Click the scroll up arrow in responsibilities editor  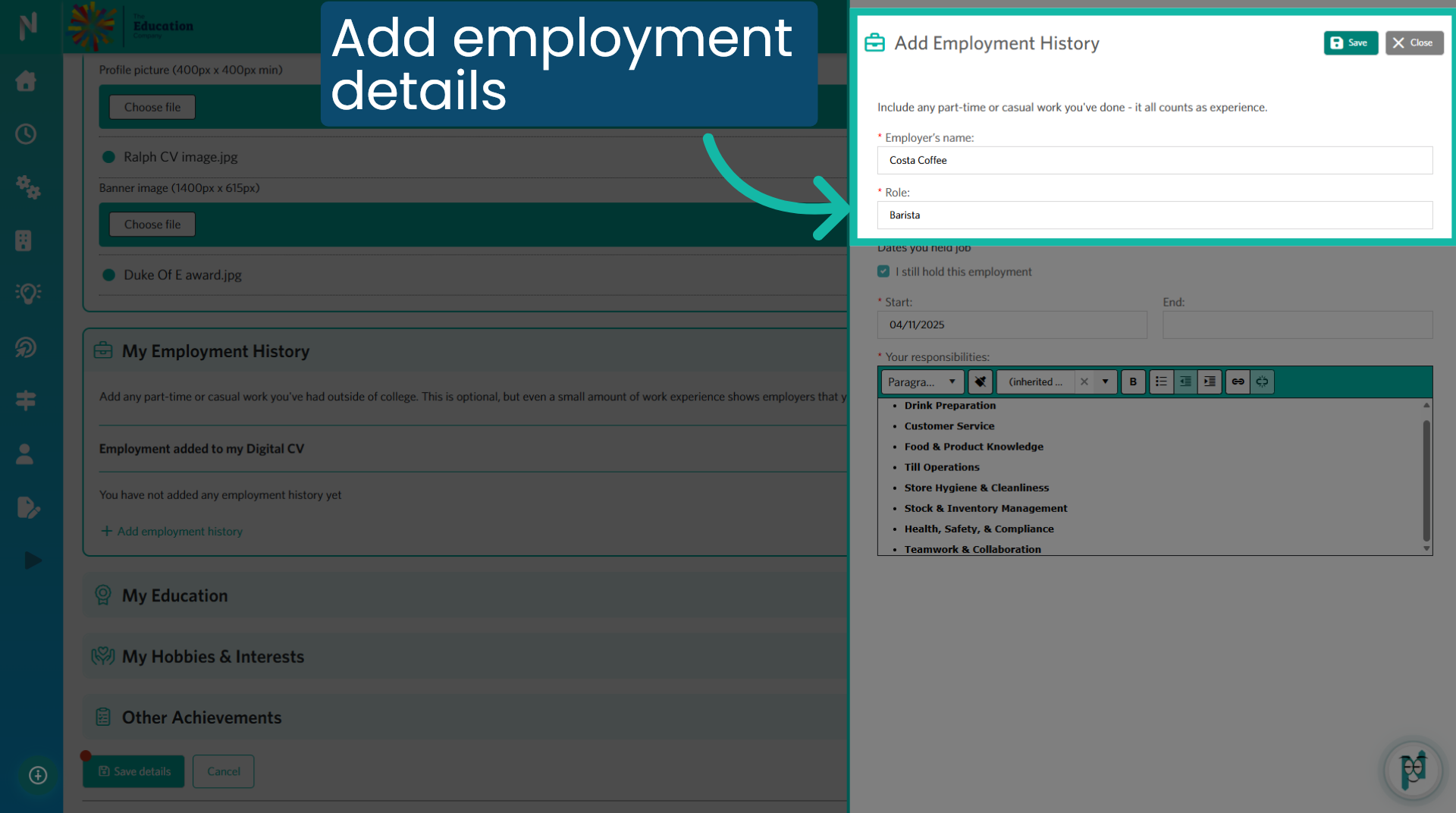(x=1426, y=405)
